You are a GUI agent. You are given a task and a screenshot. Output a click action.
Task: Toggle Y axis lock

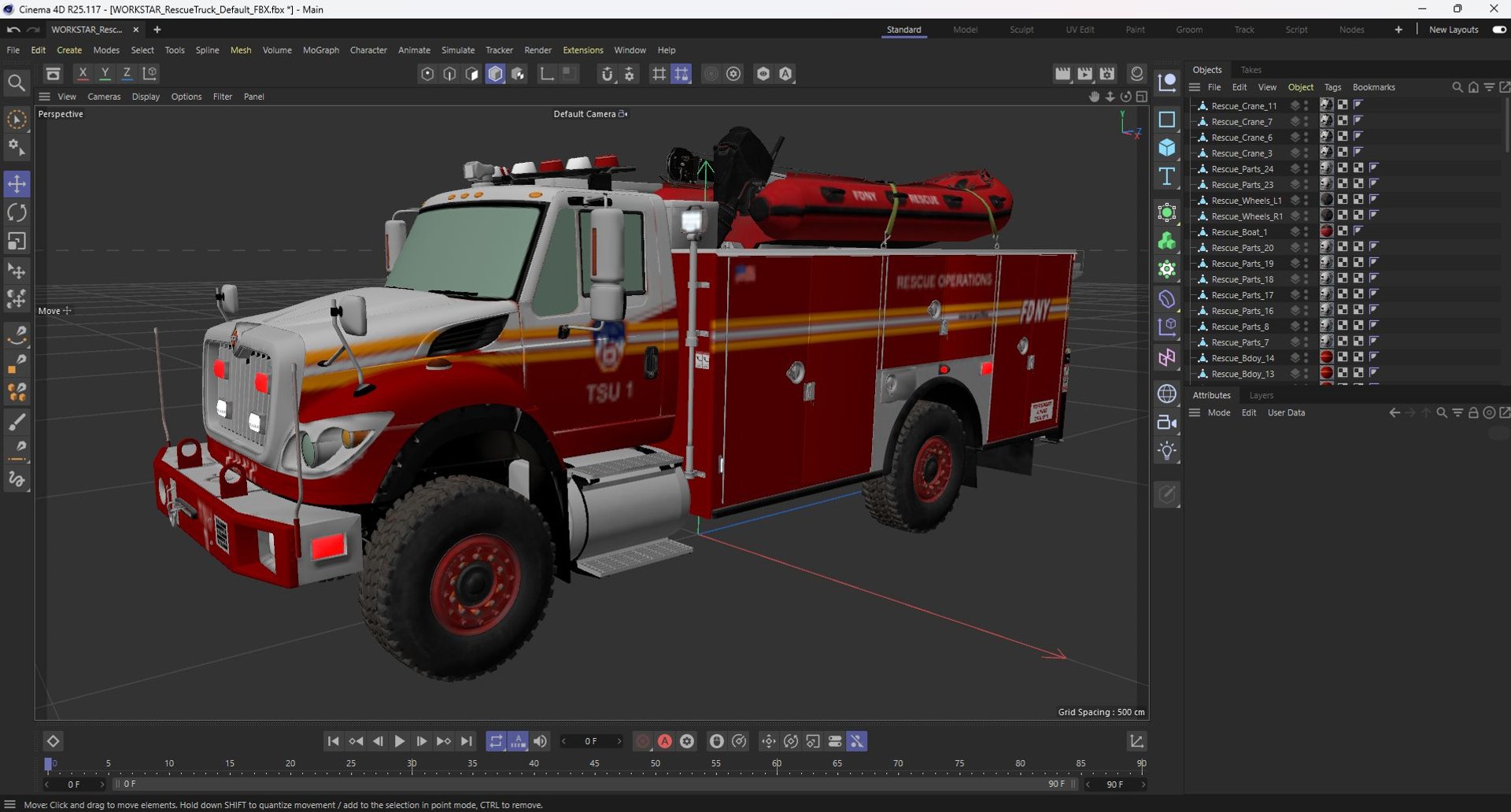[x=105, y=73]
